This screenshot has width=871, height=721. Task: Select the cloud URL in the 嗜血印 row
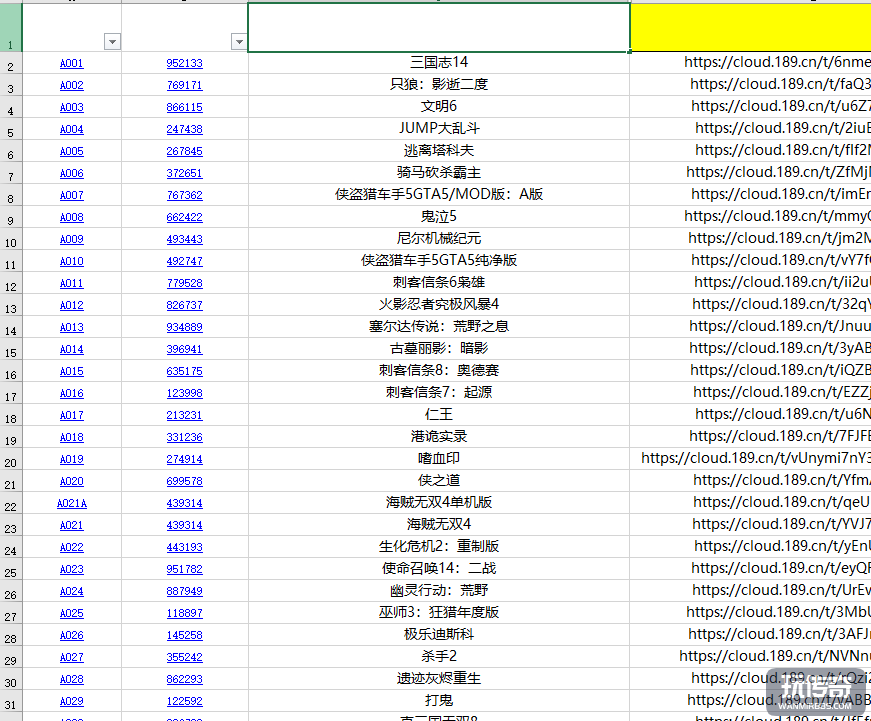[x=756, y=458]
